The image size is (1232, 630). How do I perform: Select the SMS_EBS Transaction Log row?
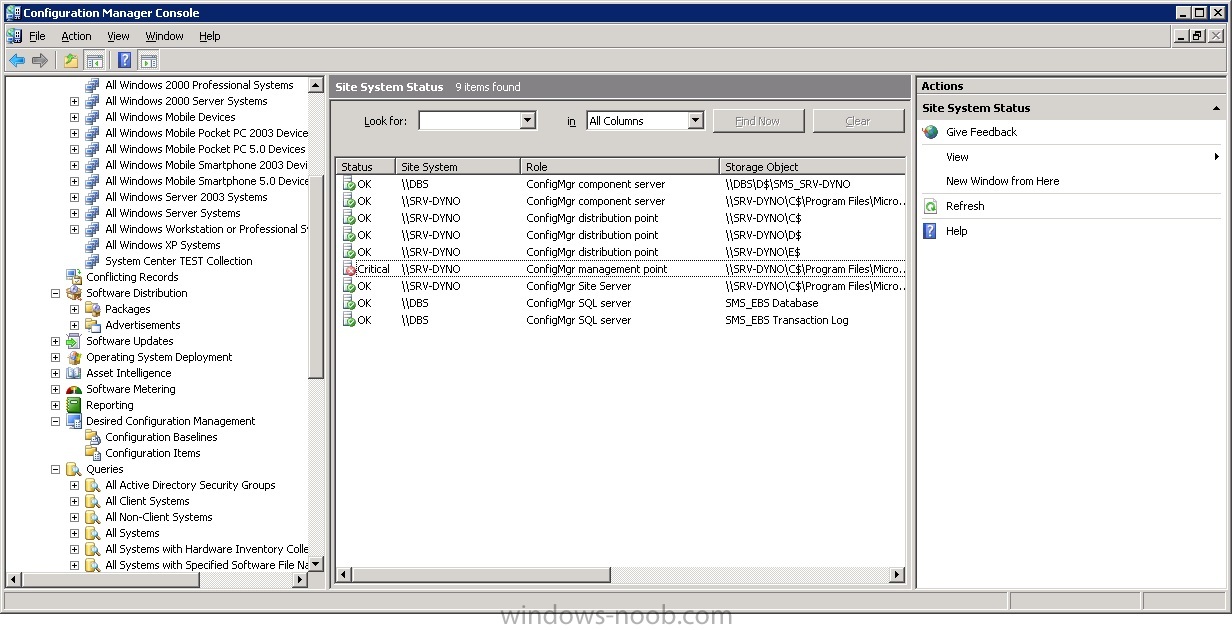coord(620,320)
